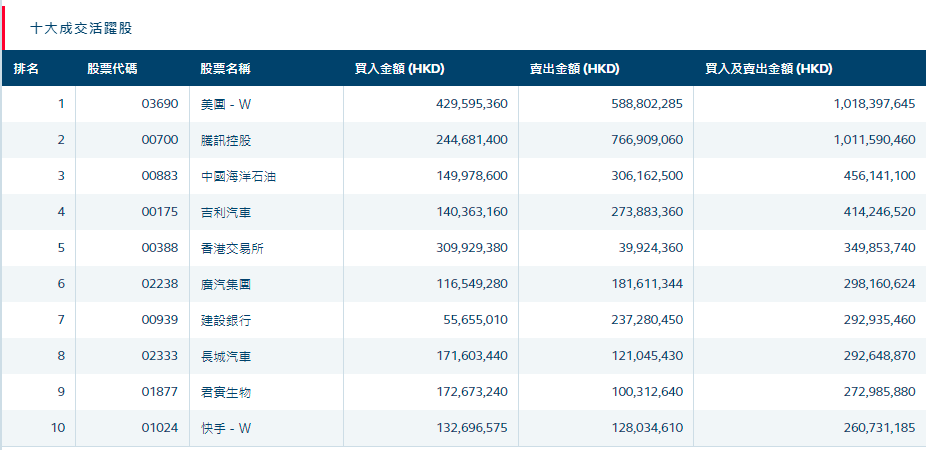
Task: Select buy amount 172,673,240
Action: click(x=472, y=392)
